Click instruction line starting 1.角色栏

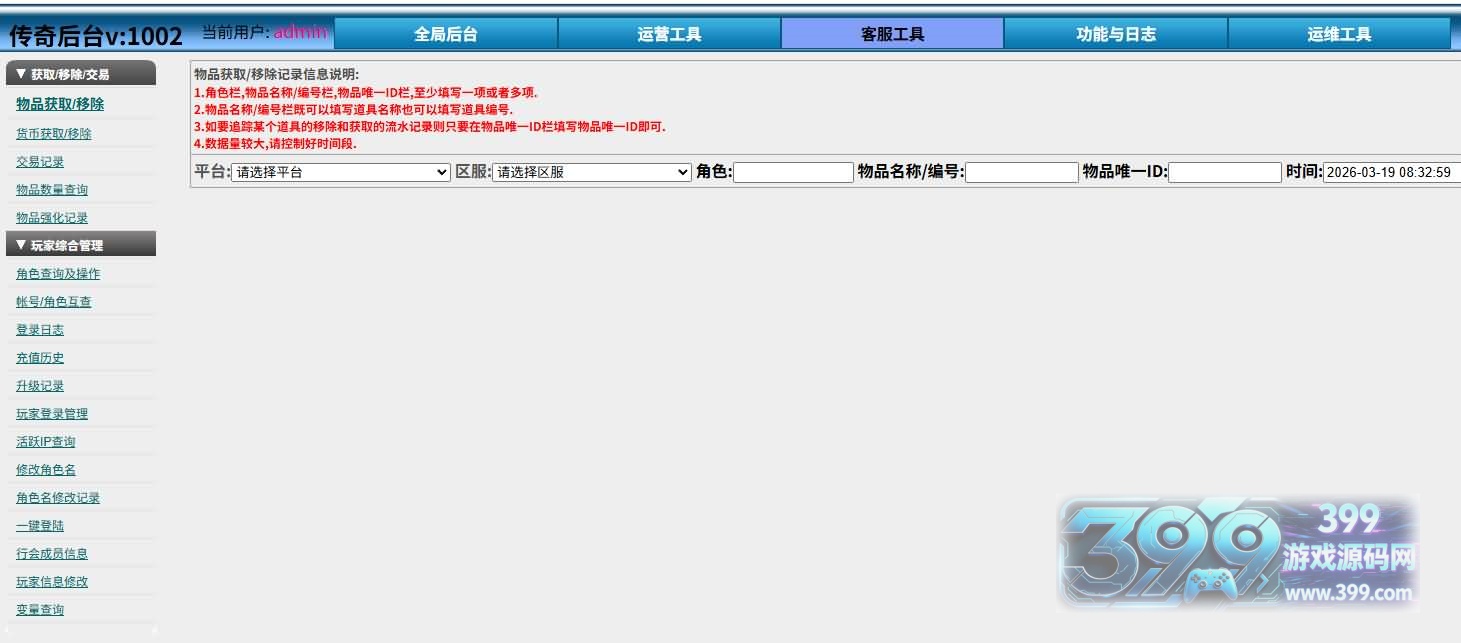coord(365,92)
